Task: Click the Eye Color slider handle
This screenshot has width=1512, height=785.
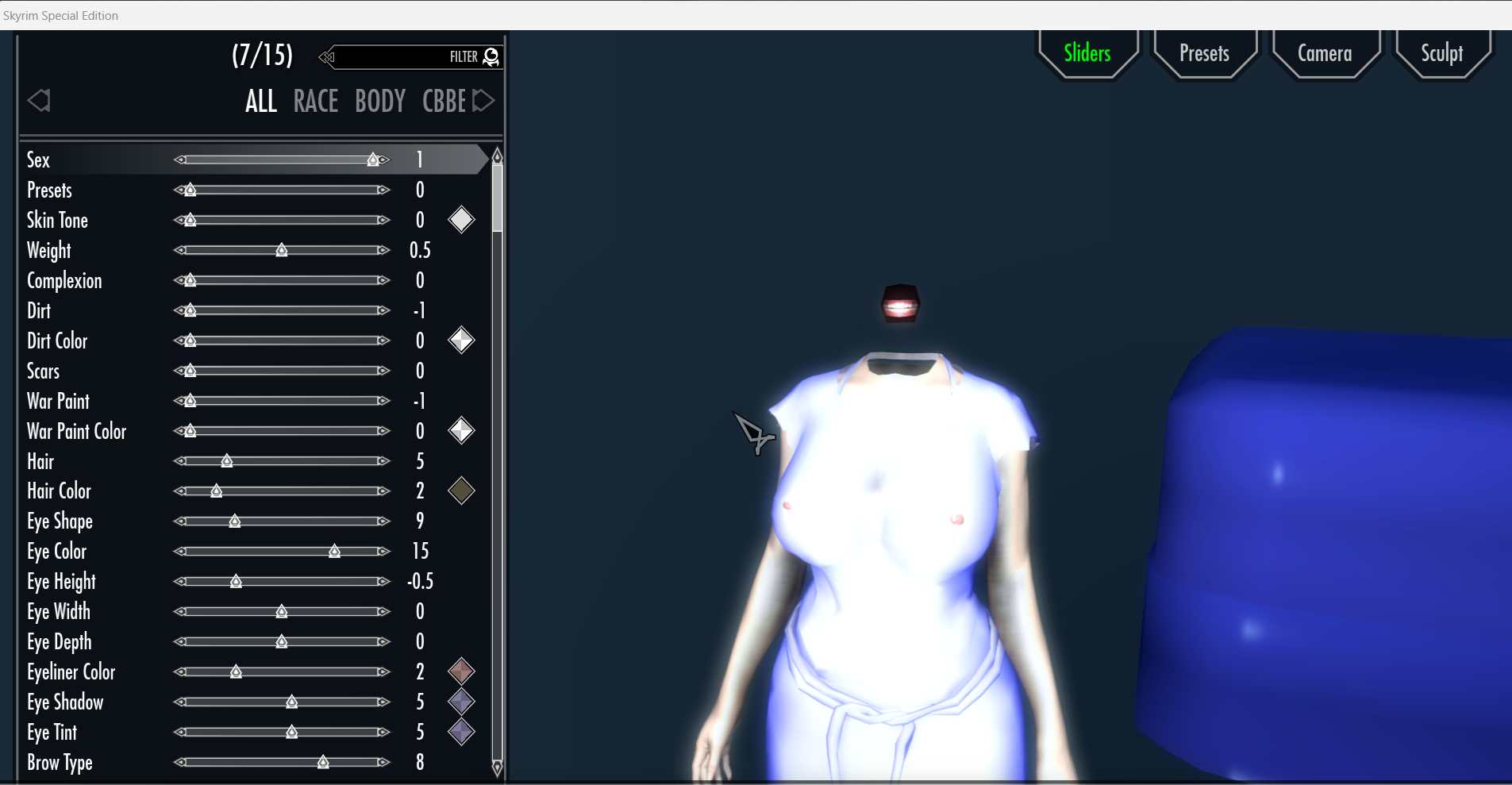Action: click(335, 552)
